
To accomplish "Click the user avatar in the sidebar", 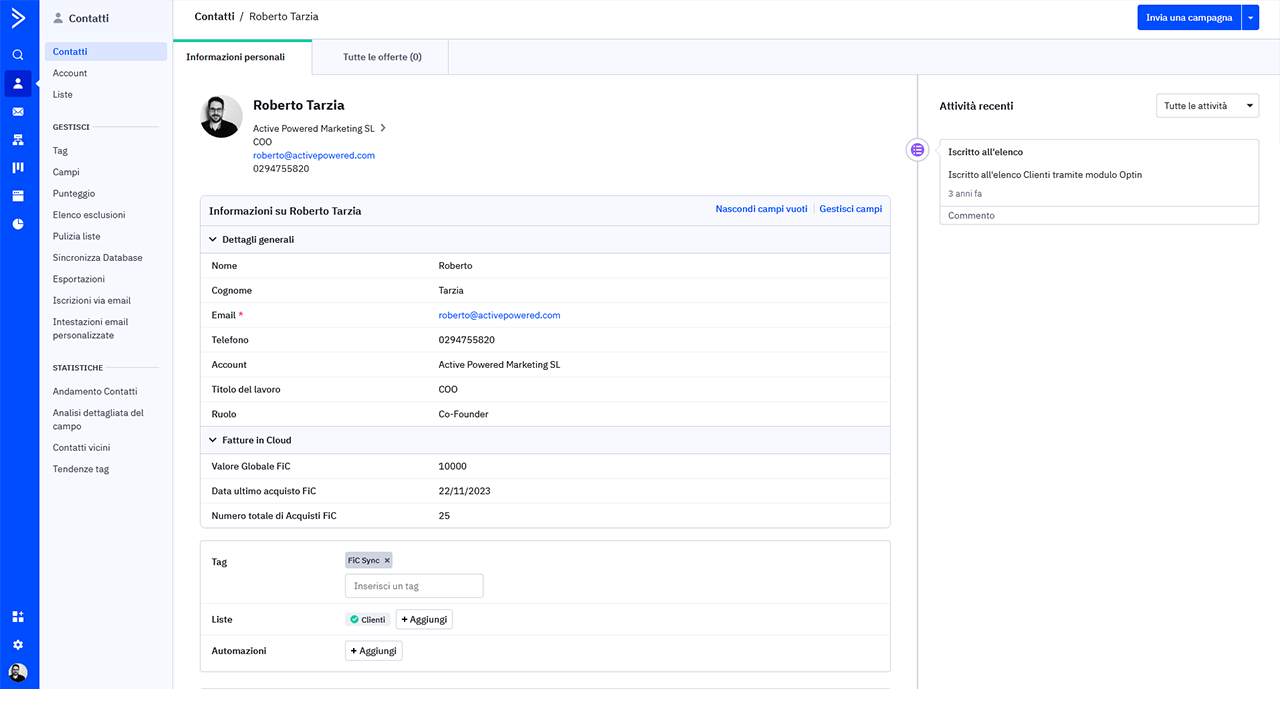I will click(18, 673).
